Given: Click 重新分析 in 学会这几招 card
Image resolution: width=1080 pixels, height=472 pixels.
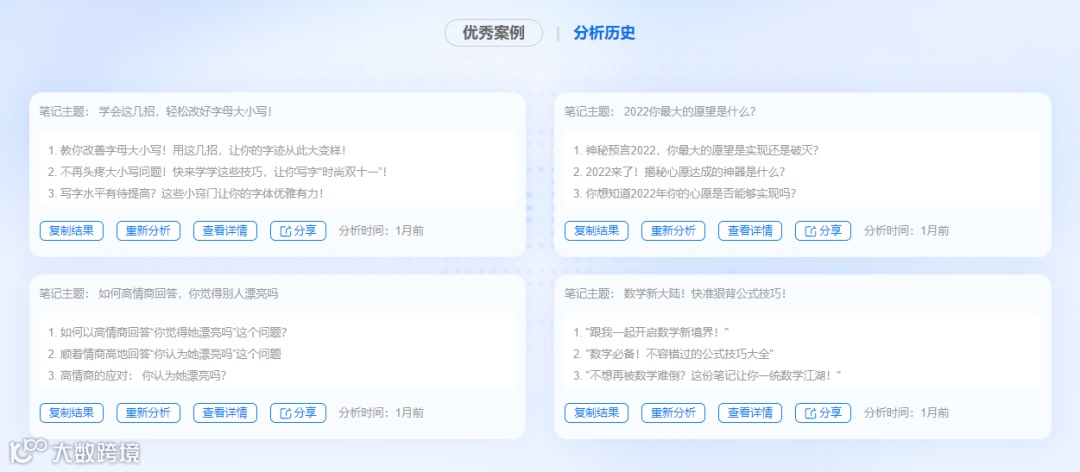Looking at the screenshot, I should click(x=148, y=231).
